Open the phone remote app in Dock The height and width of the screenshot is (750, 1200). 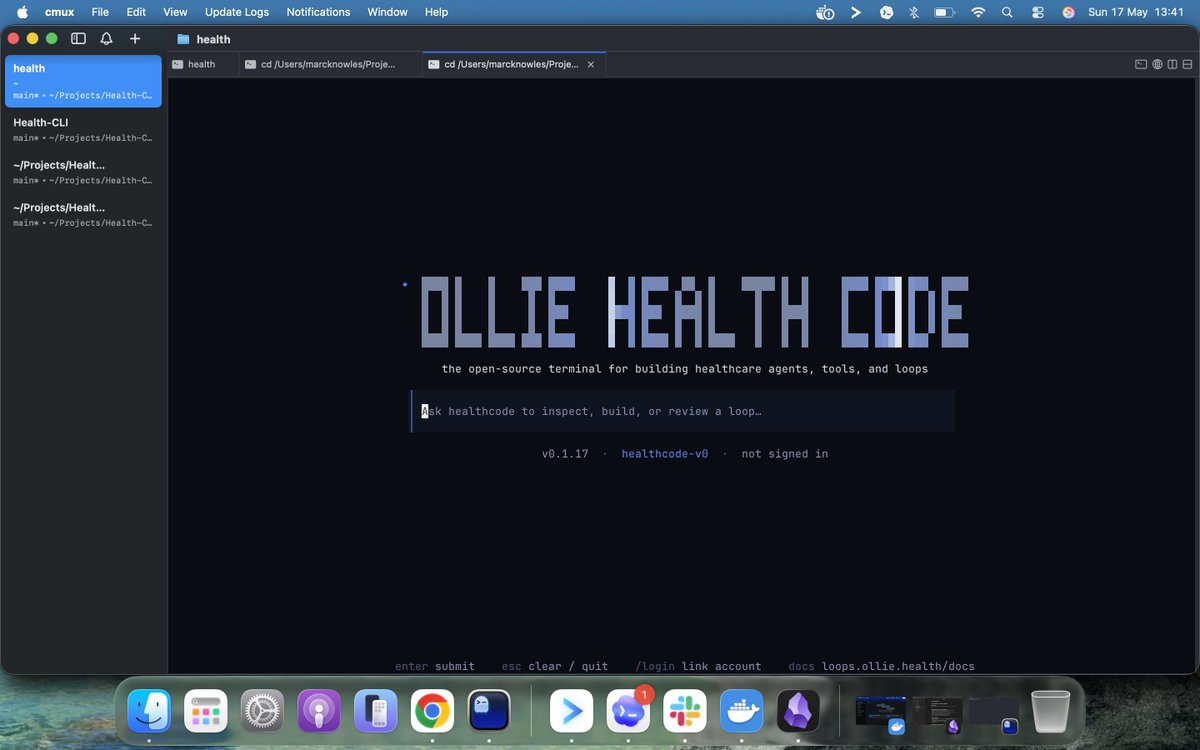pyautogui.click(x=376, y=712)
